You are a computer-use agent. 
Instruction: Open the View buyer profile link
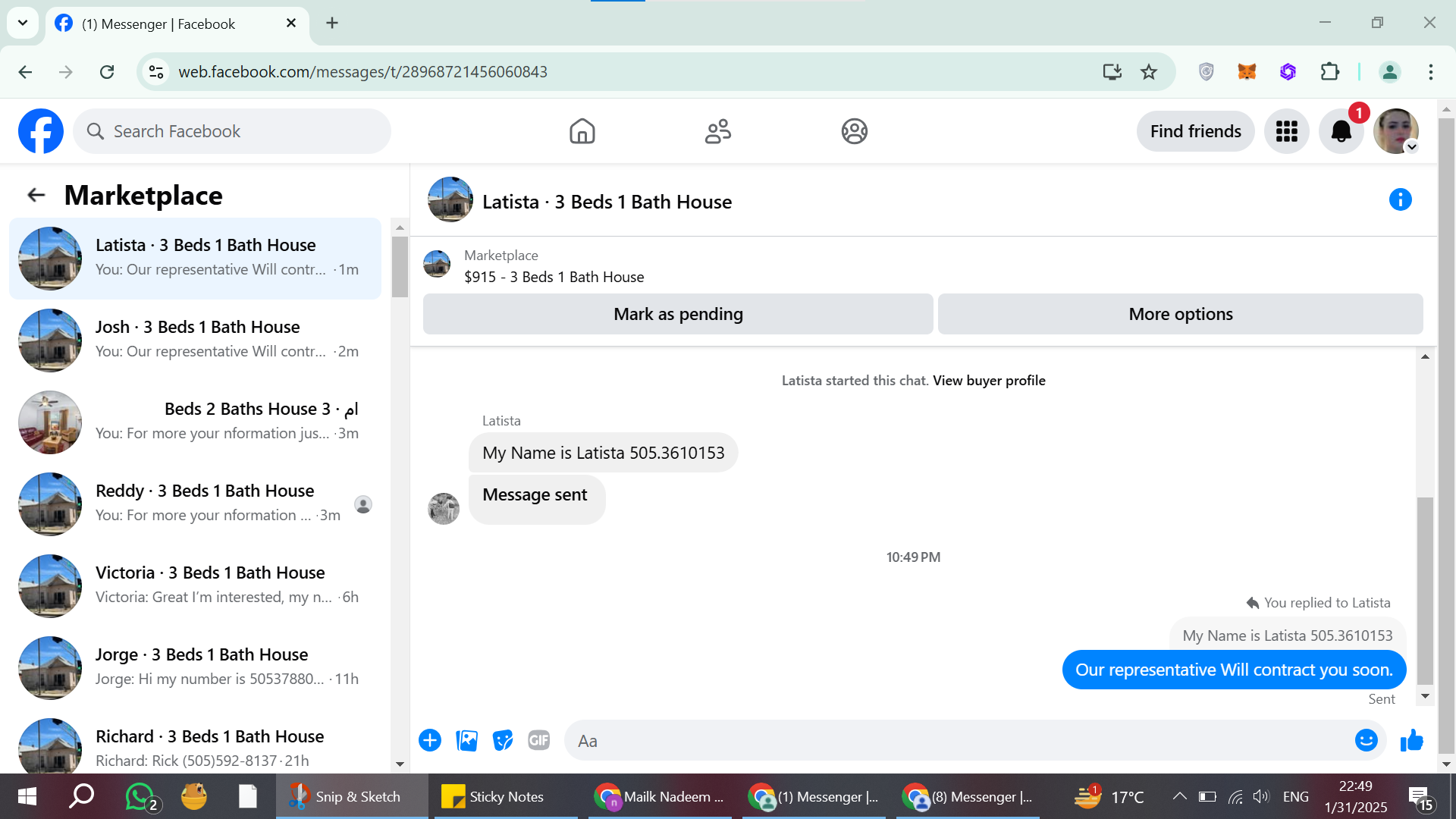tap(989, 381)
